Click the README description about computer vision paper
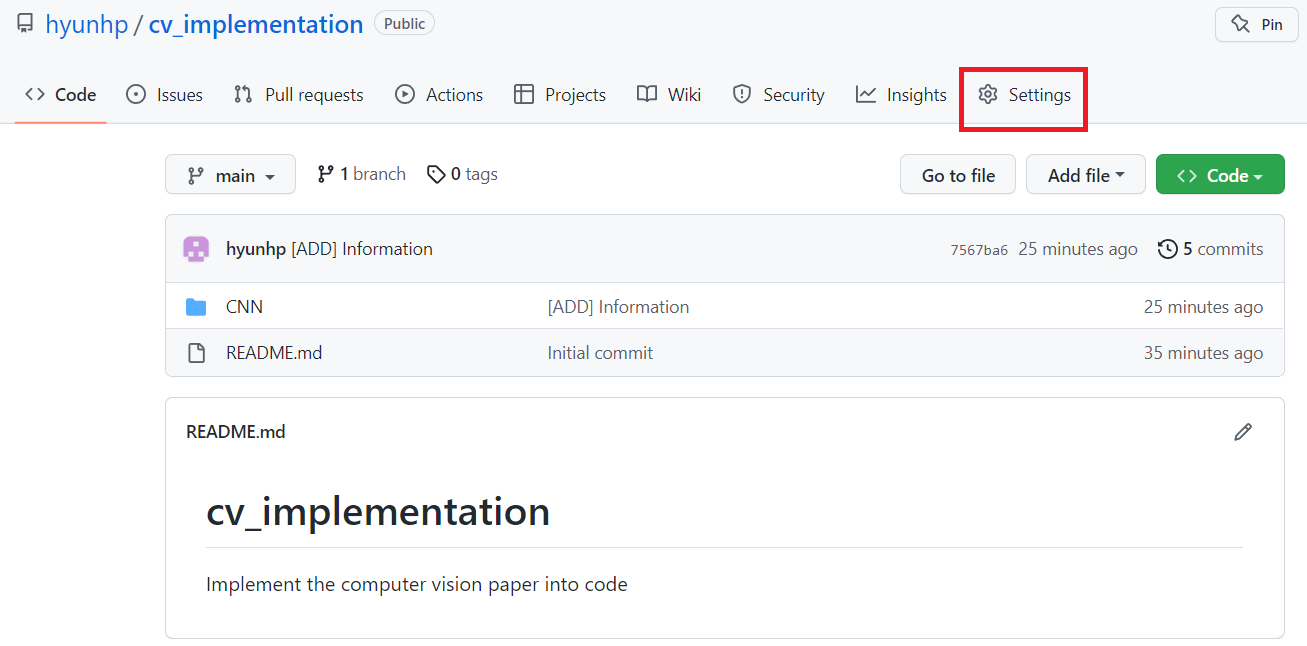1307x646 pixels. (417, 584)
